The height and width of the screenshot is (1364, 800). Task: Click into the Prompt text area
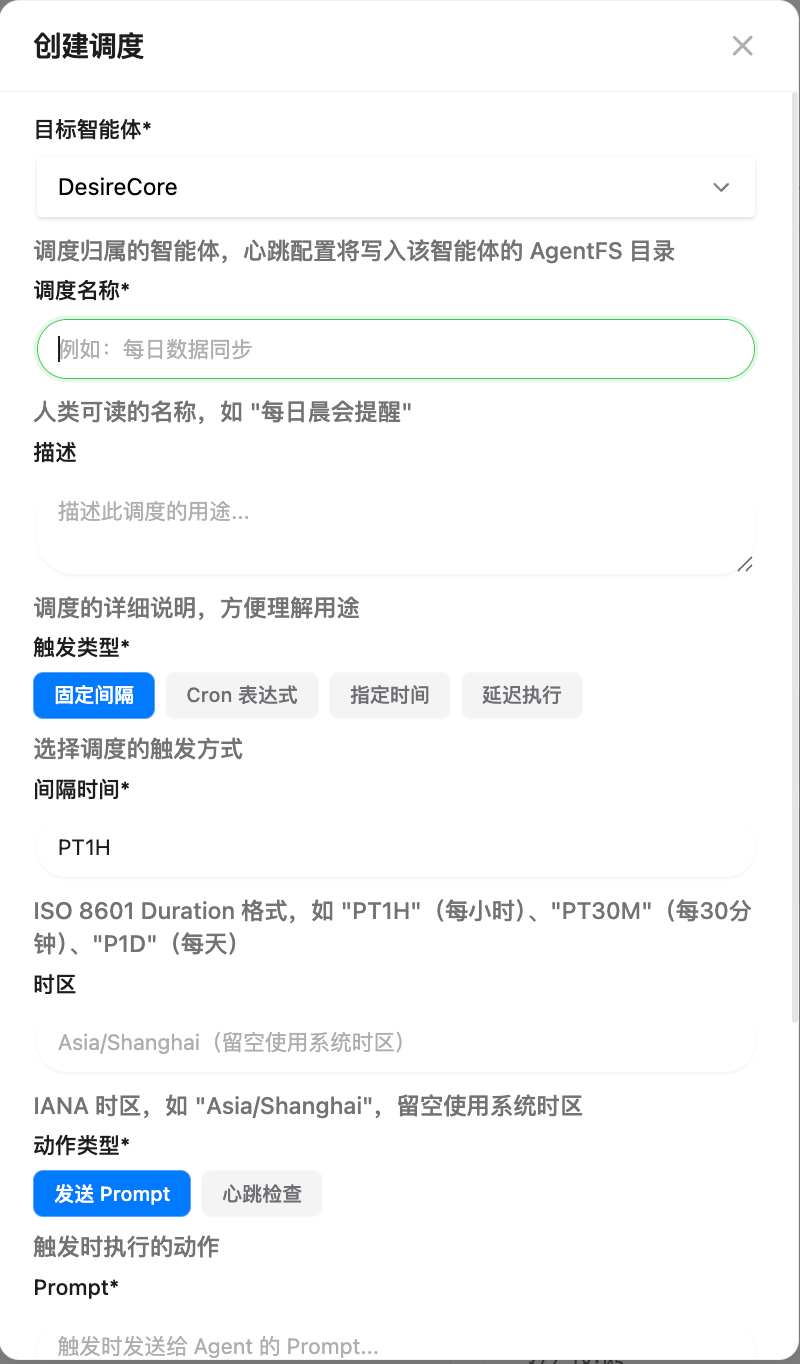[x=395, y=1345]
